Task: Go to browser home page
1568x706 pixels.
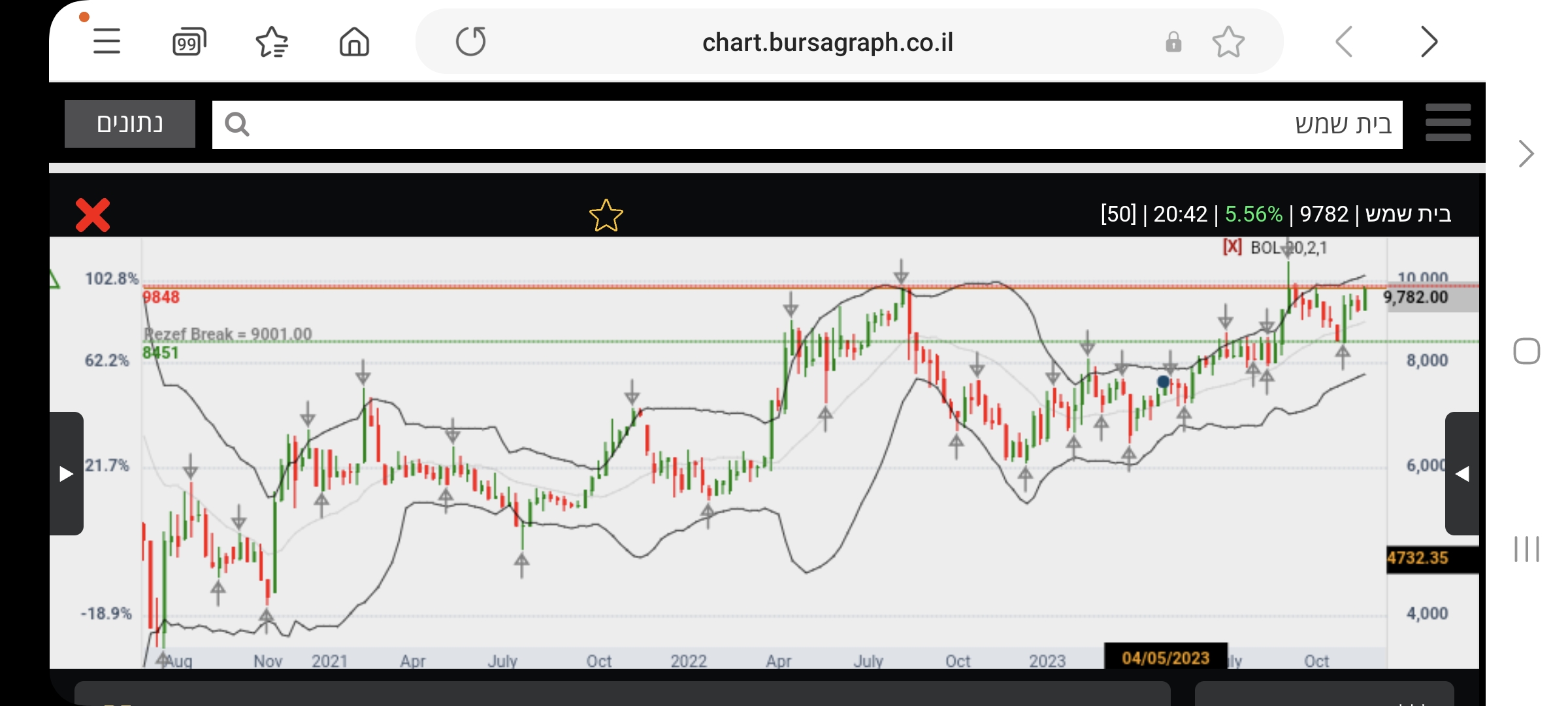Action: click(x=354, y=42)
